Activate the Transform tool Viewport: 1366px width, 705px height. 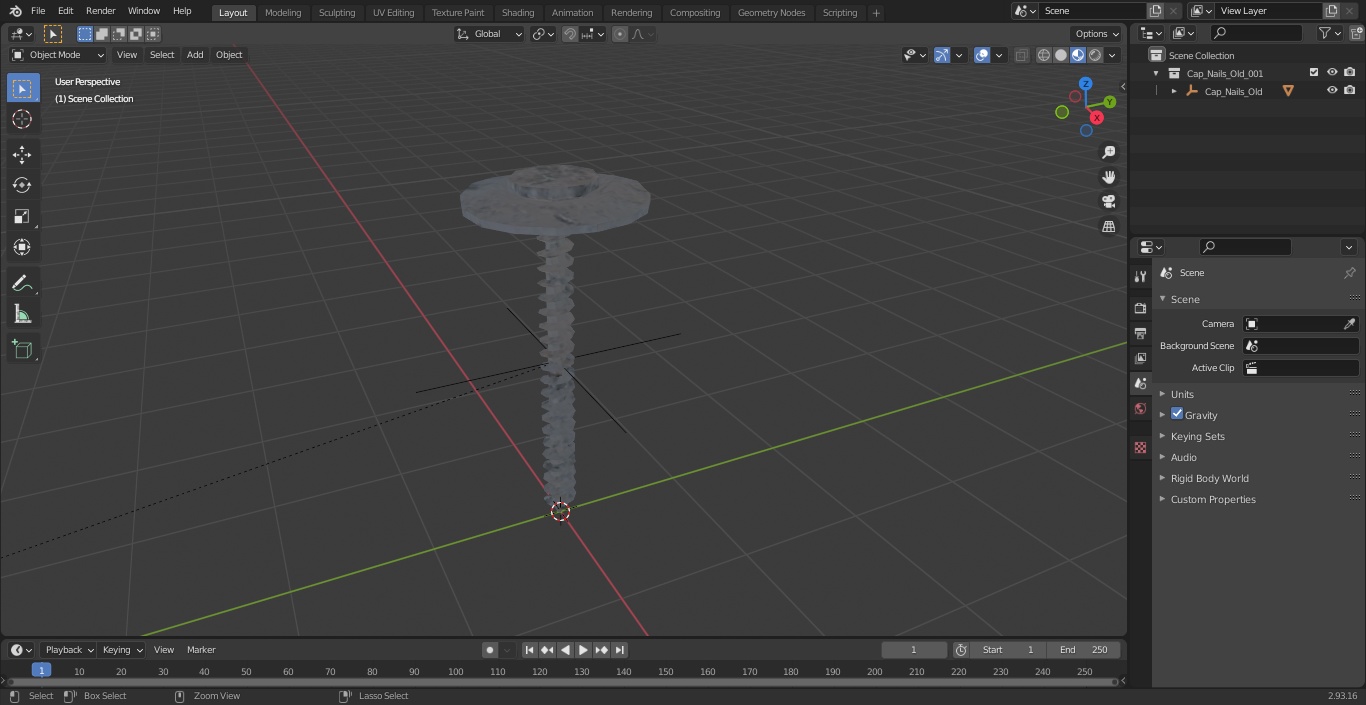coord(22,247)
